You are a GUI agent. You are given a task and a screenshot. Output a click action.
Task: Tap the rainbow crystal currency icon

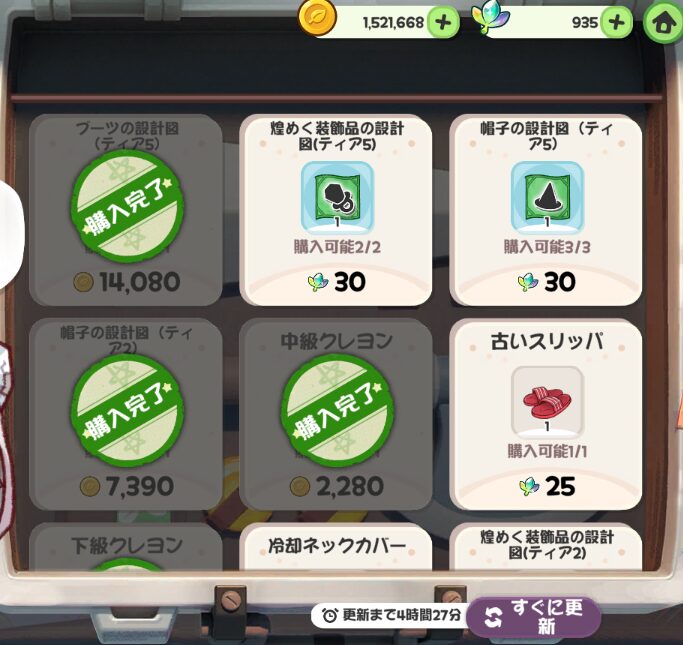pos(490,18)
